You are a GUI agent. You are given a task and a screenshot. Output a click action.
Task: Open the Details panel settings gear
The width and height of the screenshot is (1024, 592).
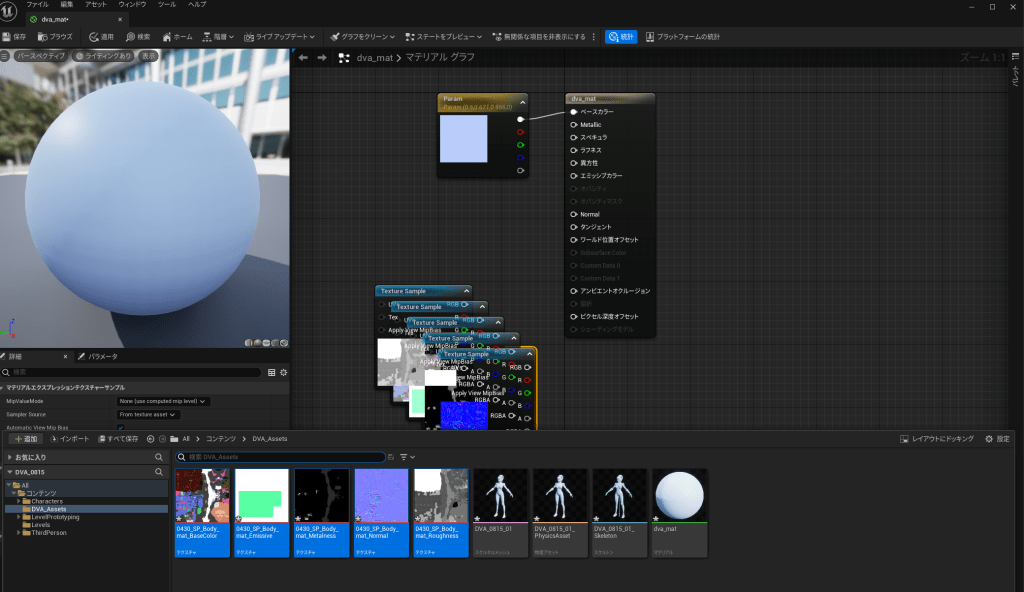pos(283,372)
